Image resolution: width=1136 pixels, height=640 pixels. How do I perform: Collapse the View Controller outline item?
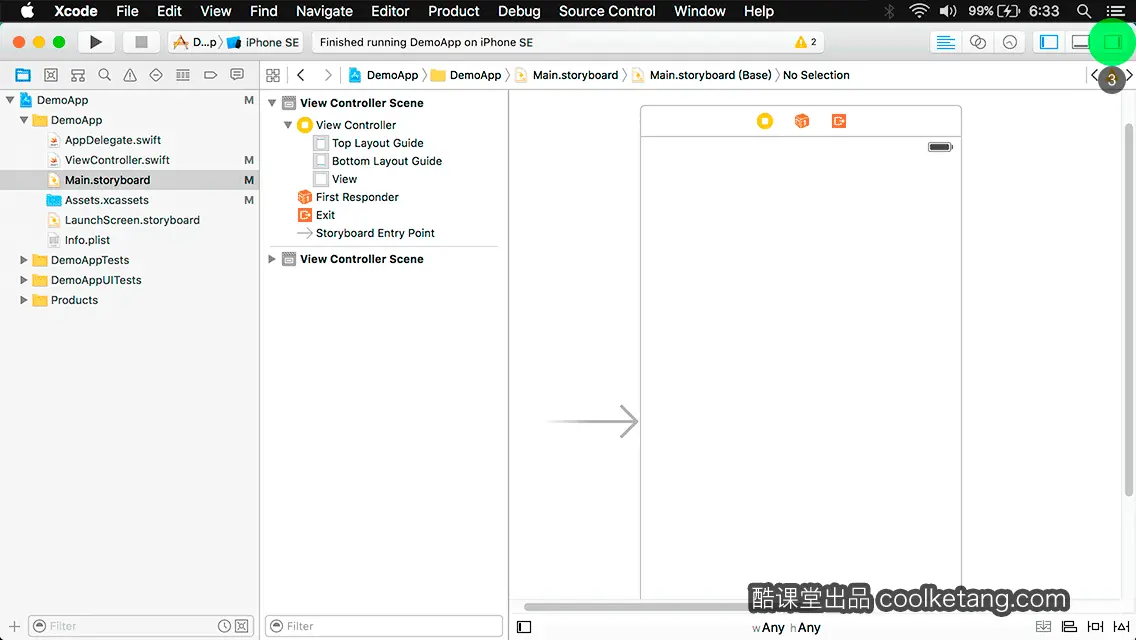(x=288, y=125)
